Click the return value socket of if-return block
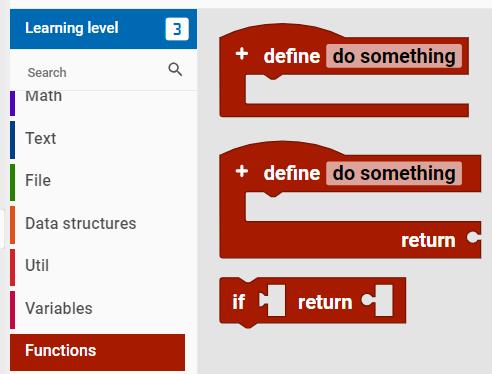This screenshot has width=492, height=374. (377, 300)
